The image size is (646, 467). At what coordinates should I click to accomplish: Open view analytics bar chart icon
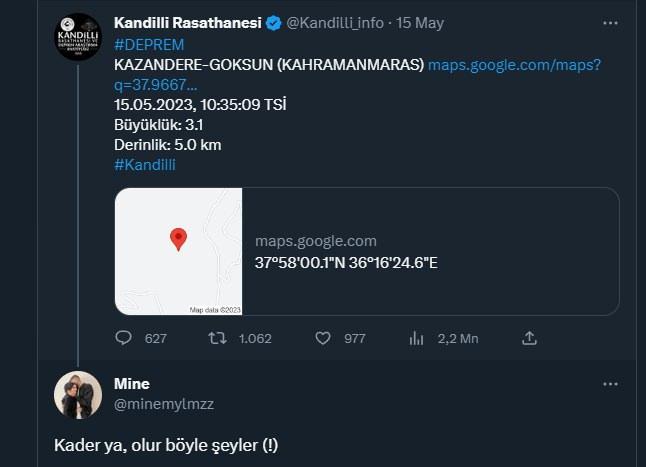(x=416, y=338)
